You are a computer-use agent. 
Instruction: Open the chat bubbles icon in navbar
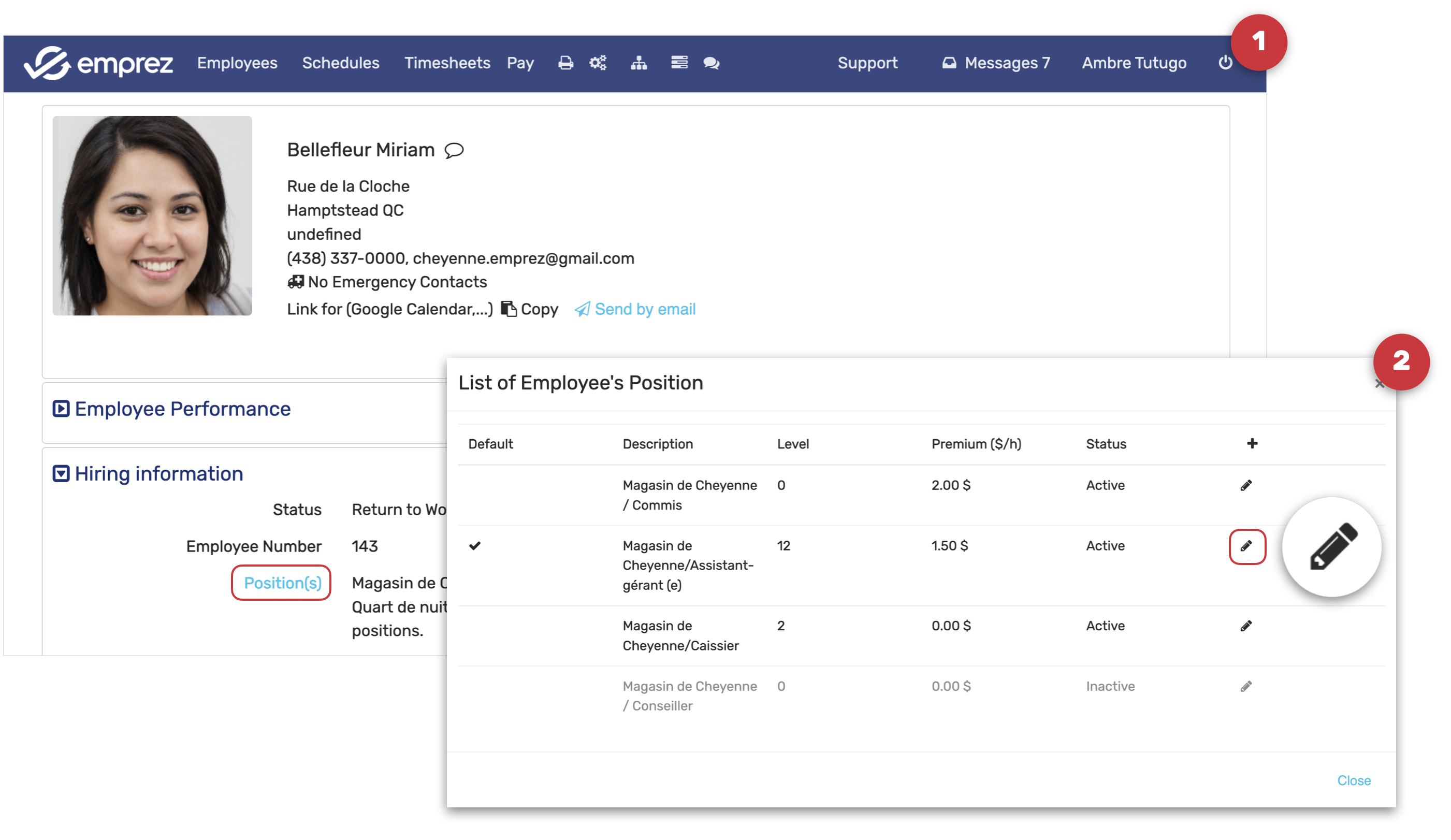(711, 63)
